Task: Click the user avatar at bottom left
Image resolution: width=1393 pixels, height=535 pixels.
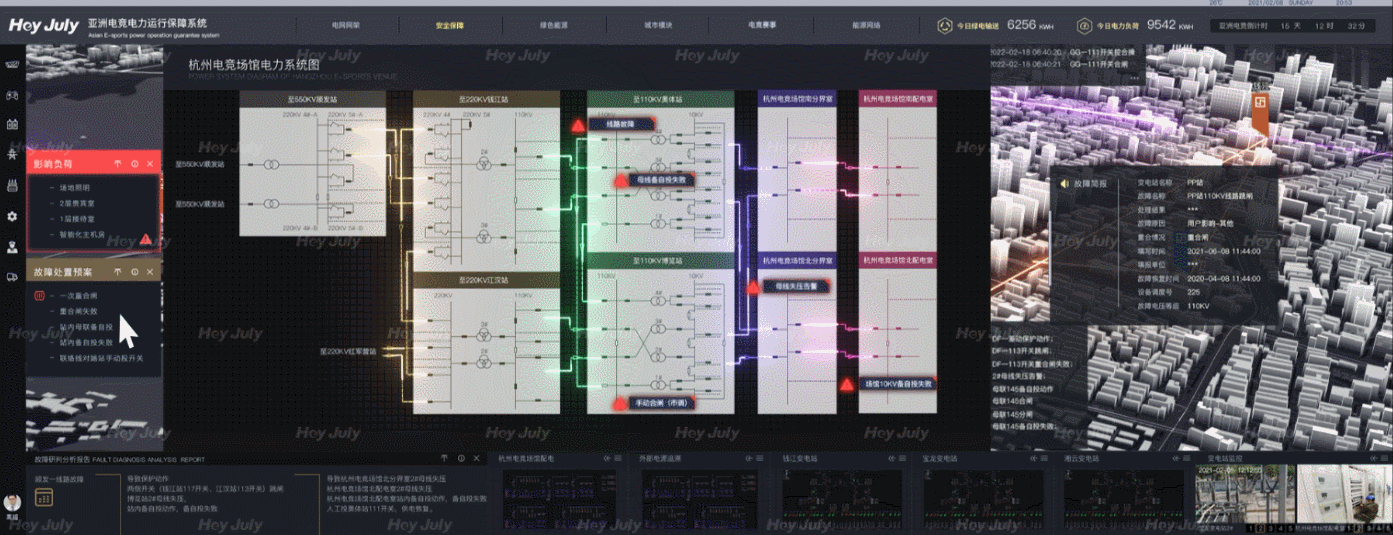Action: coord(13,502)
